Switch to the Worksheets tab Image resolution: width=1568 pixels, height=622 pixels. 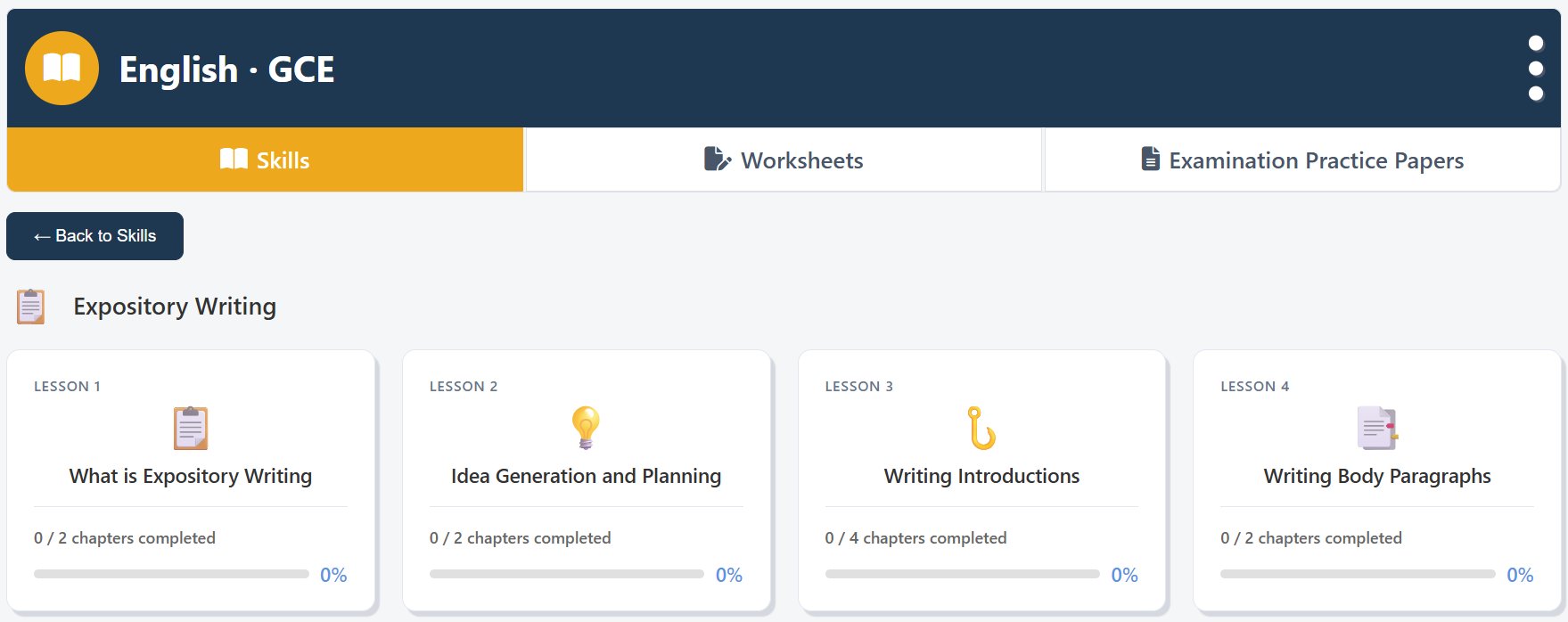click(x=784, y=160)
